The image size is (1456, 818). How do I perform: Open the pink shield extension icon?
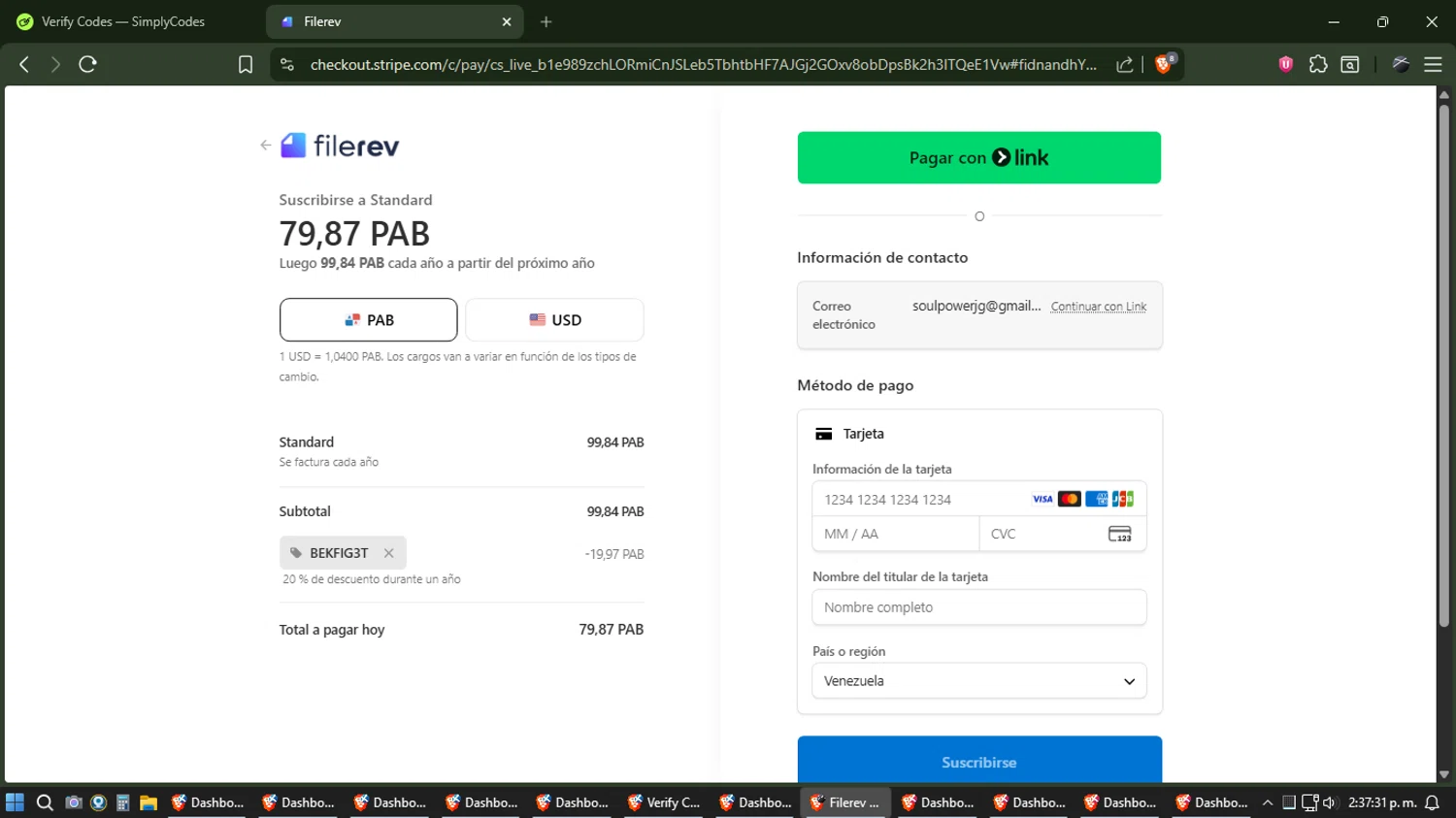[x=1286, y=64]
